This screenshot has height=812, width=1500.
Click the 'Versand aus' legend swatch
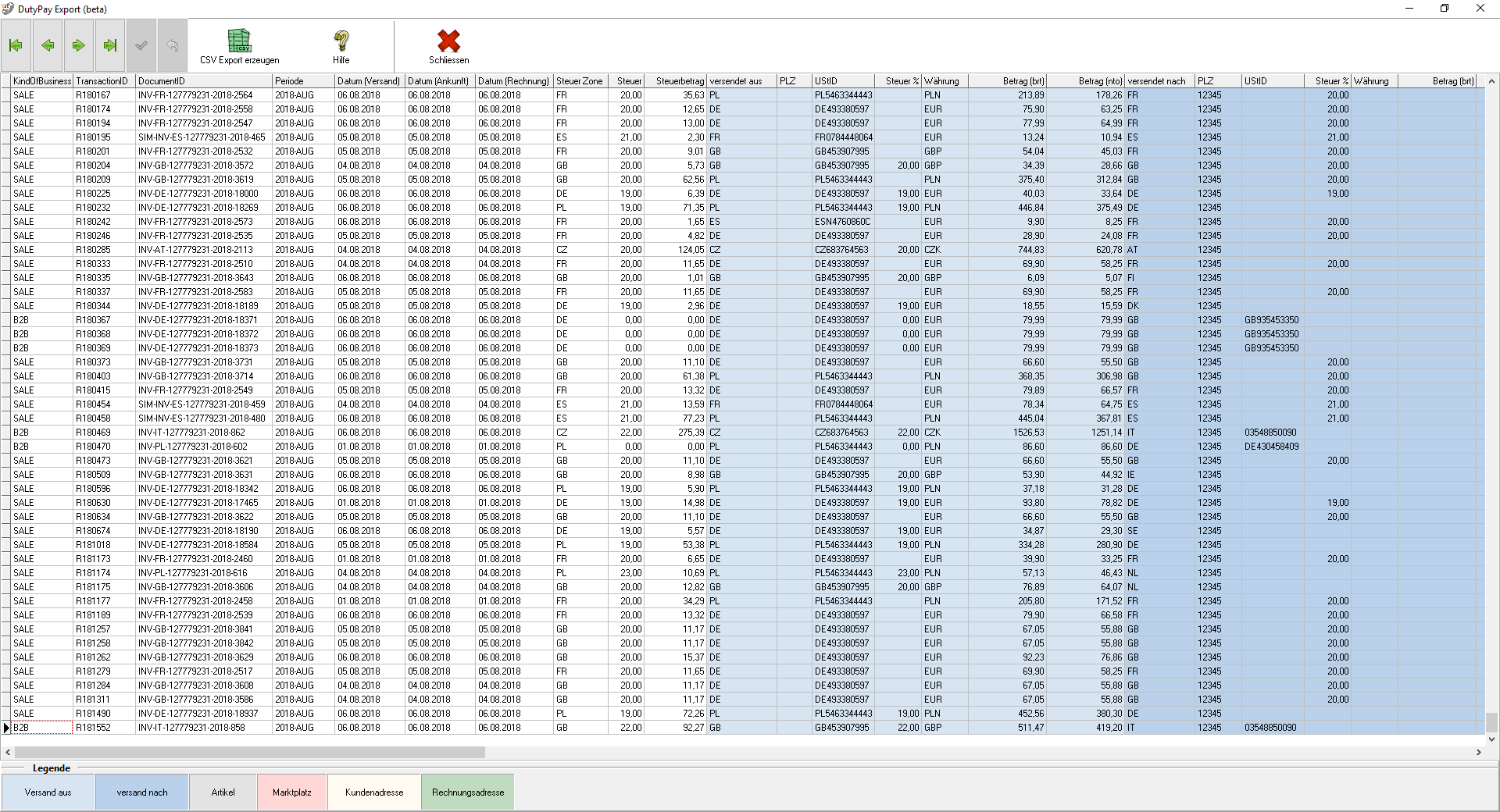[x=48, y=792]
